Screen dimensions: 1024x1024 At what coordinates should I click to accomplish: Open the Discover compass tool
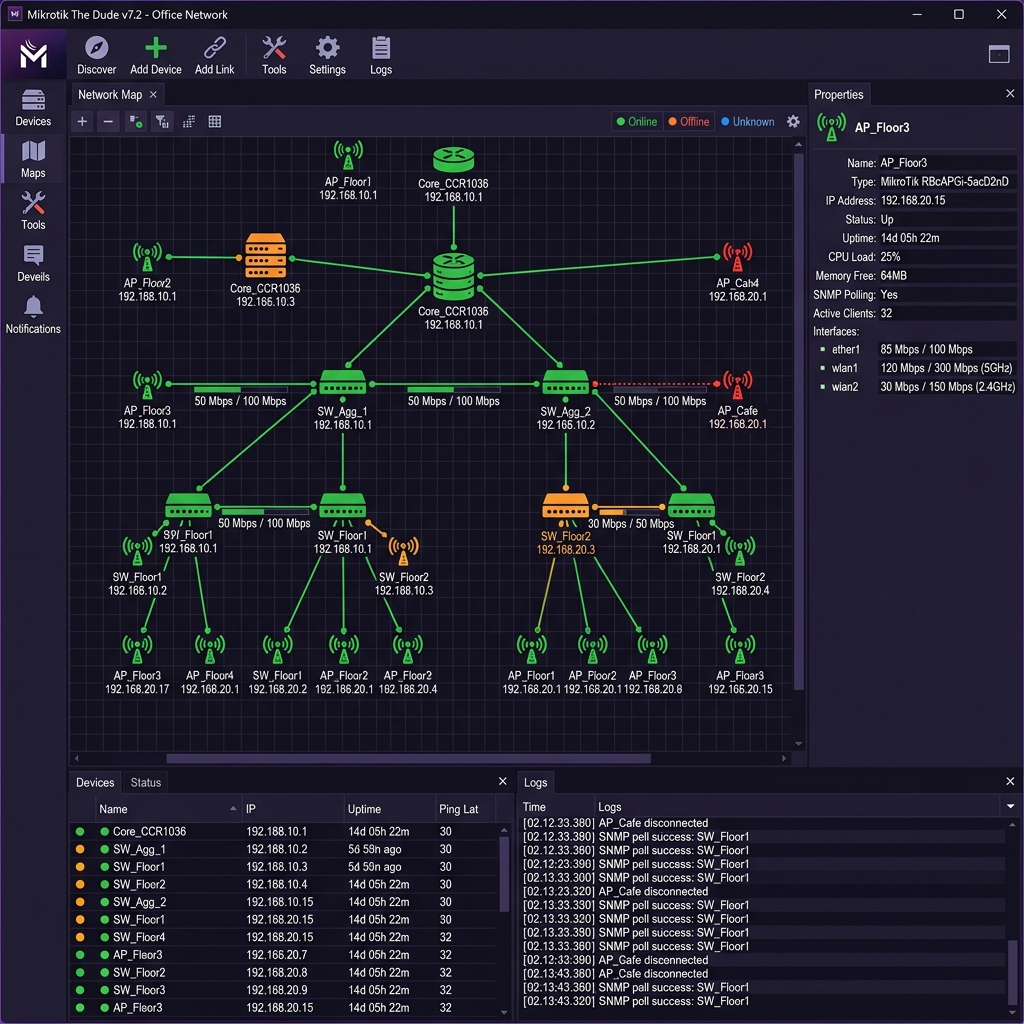coord(96,56)
